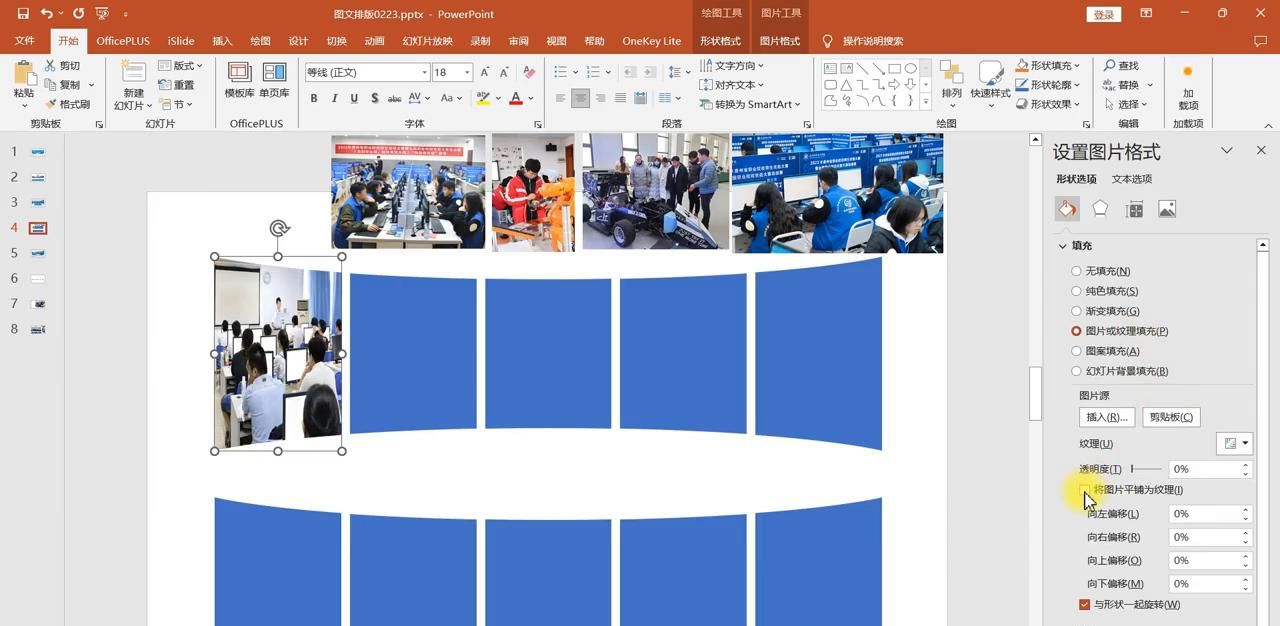Open Add-ins (加载项) button
This screenshot has height=626, width=1280.
[x=1188, y=85]
